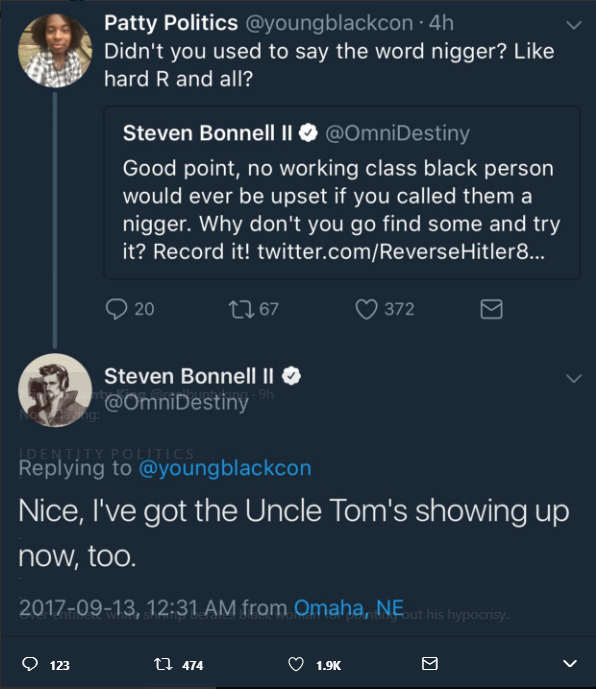The height and width of the screenshot is (689, 596).
Task: Send Patty Politics tweet via direct message
Action: (x=491, y=309)
